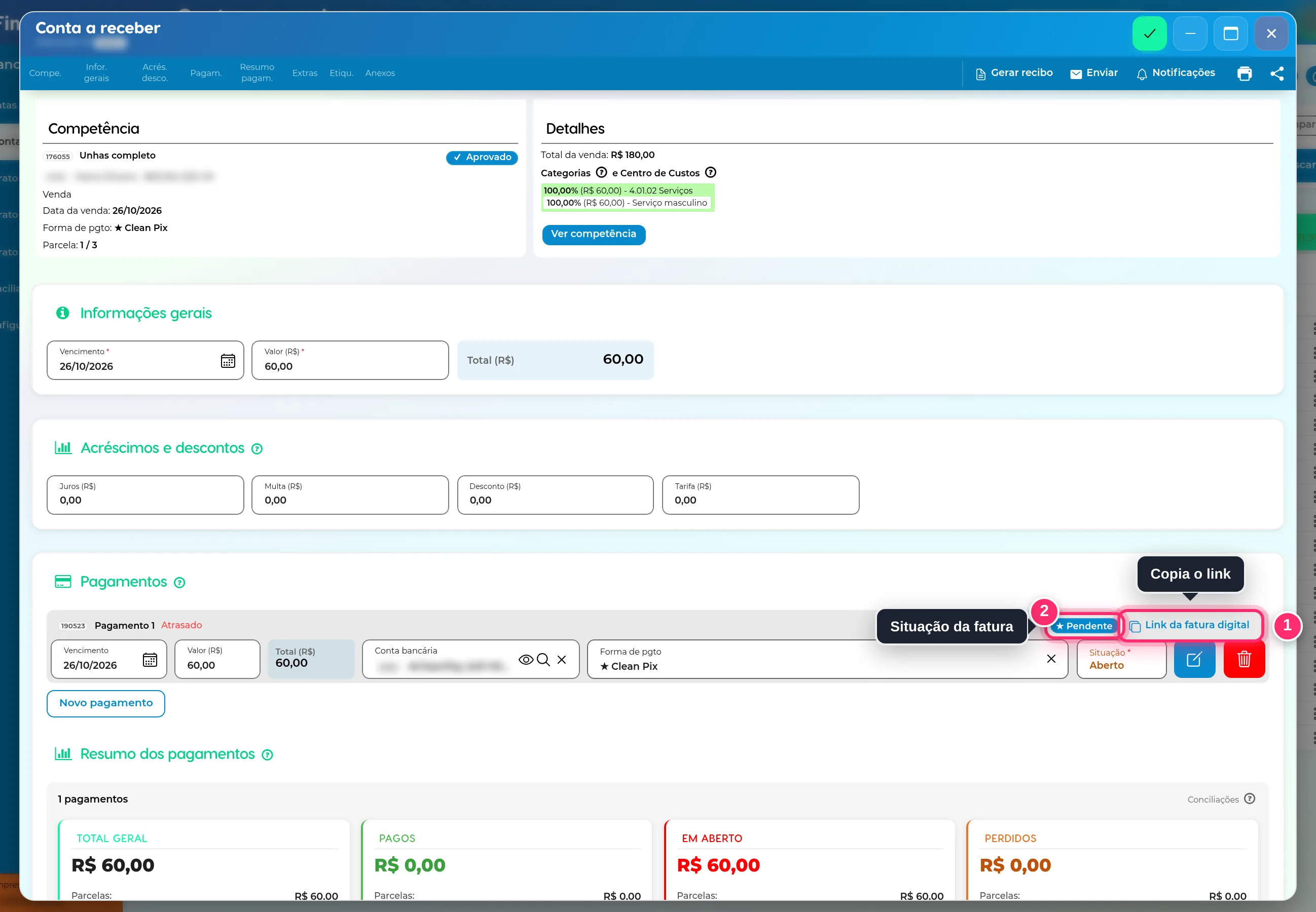Click the share icon in toolbar
The width and height of the screenshot is (1316, 912).
(1276, 73)
